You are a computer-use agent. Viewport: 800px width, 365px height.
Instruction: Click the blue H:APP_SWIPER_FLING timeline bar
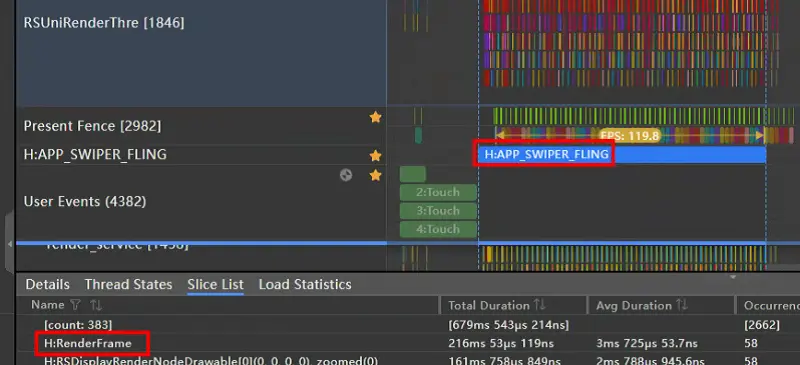(x=622, y=155)
